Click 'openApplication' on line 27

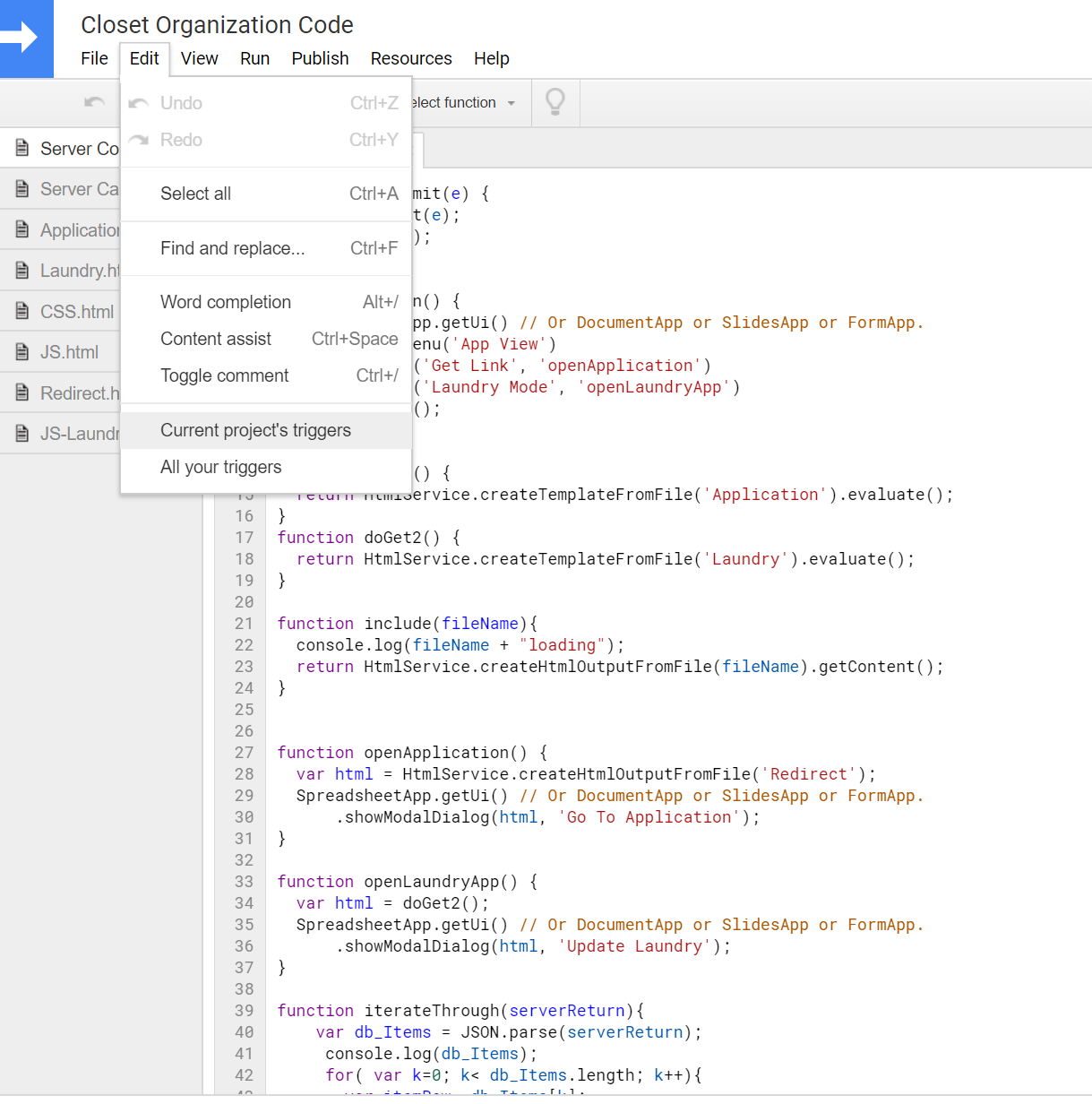click(436, 753)
